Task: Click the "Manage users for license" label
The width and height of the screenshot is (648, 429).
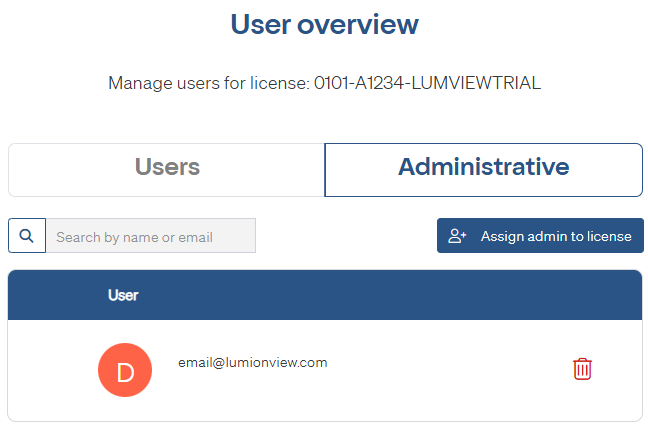Action: click(x=208, y=83)
